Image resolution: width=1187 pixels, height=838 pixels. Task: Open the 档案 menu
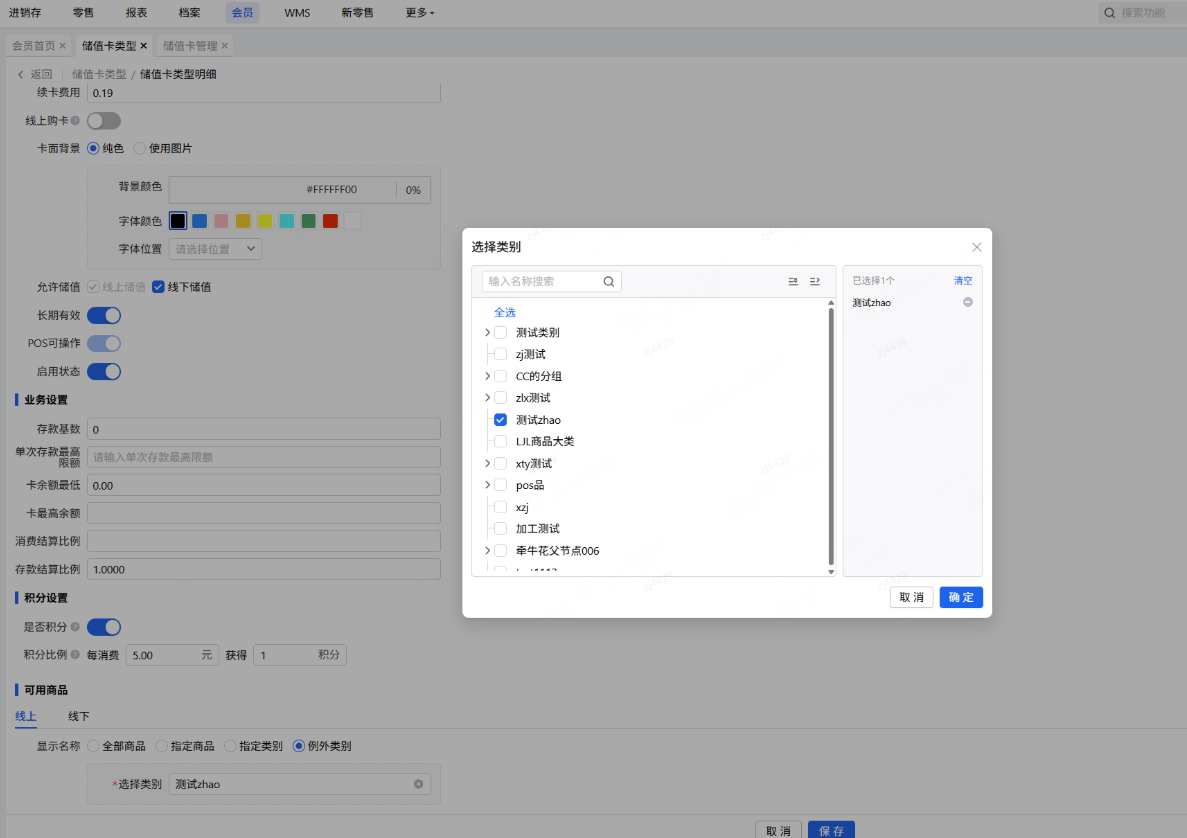(189, 13)
